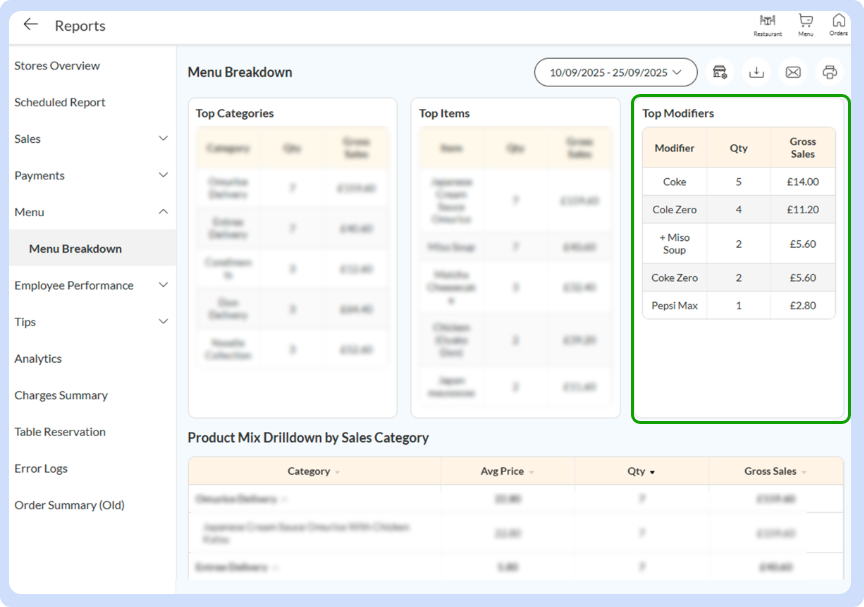Sort drilldown table by Qty column
Image resolution: width=864 pixels, height=607 pixels.
click(642, 471)
